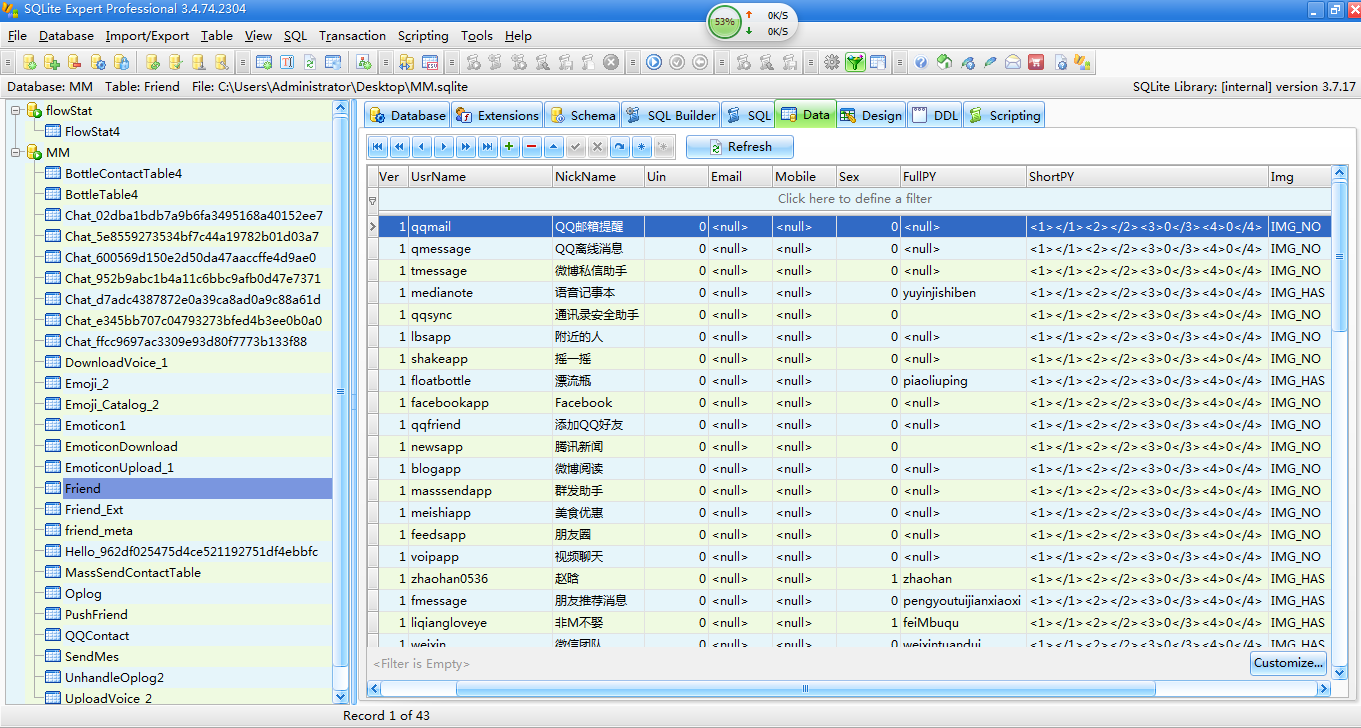Click the next record arrow button
The height and width of the screenshot is (728, 1361).
click(x=443, y=147)
